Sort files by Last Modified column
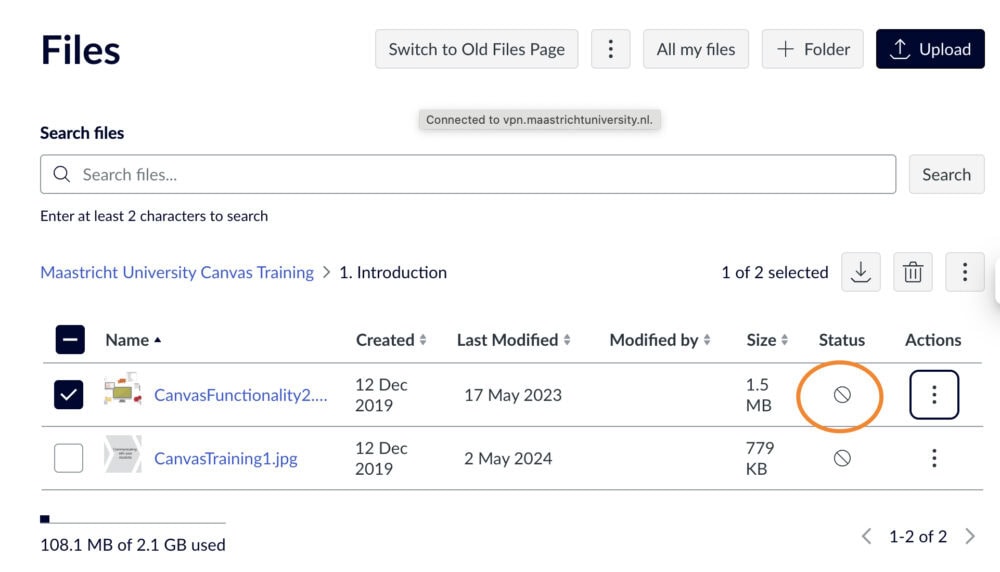This screenshot has width=1000, height=572. click(513, 340)
